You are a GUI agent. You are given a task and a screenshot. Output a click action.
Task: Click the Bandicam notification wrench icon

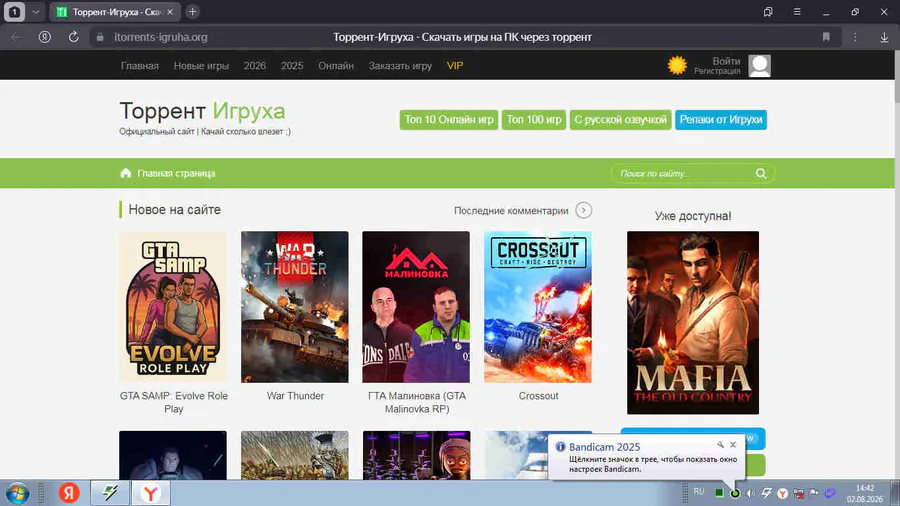click(x=720, y=445)
